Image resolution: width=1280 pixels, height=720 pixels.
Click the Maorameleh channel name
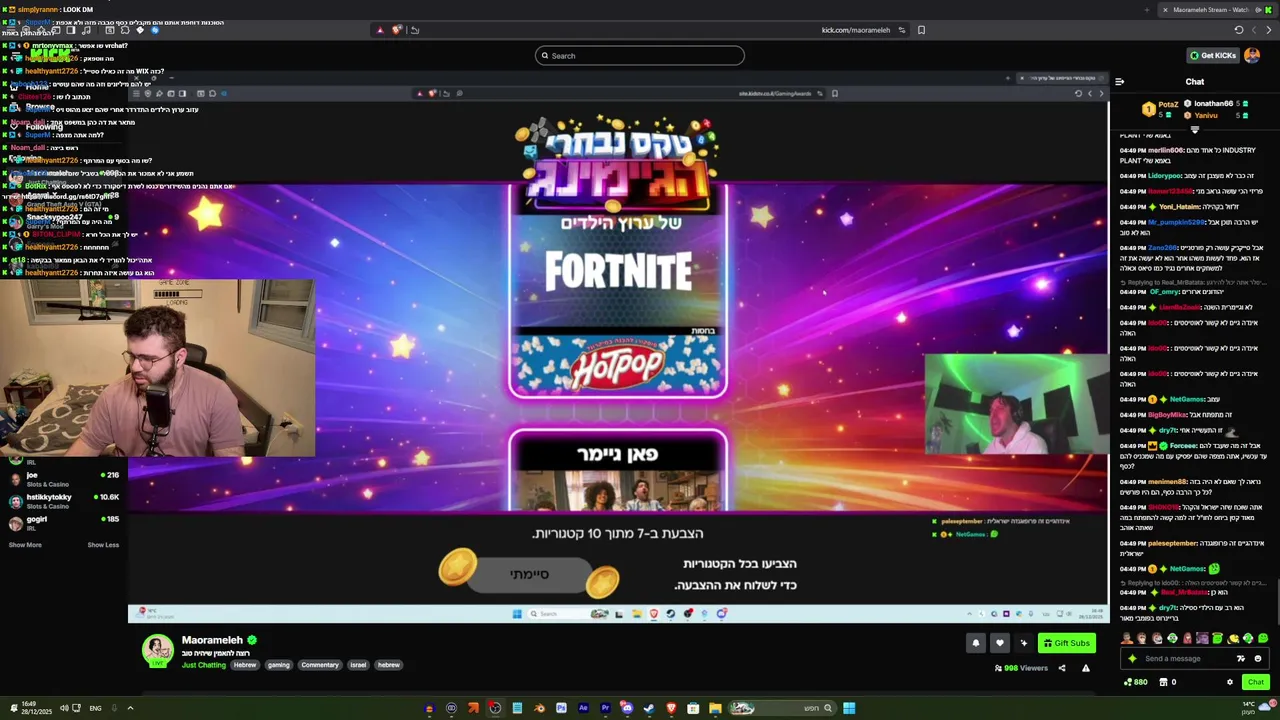pyautogui.click(x=212, y=640)
